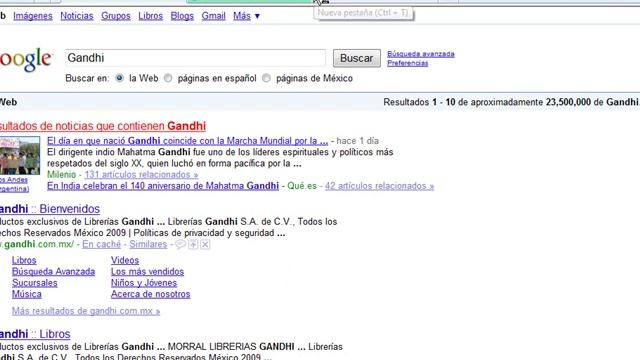
Task: Open 'Más resultados de gandhi.com.mx' link
Action: click(86, 311)
